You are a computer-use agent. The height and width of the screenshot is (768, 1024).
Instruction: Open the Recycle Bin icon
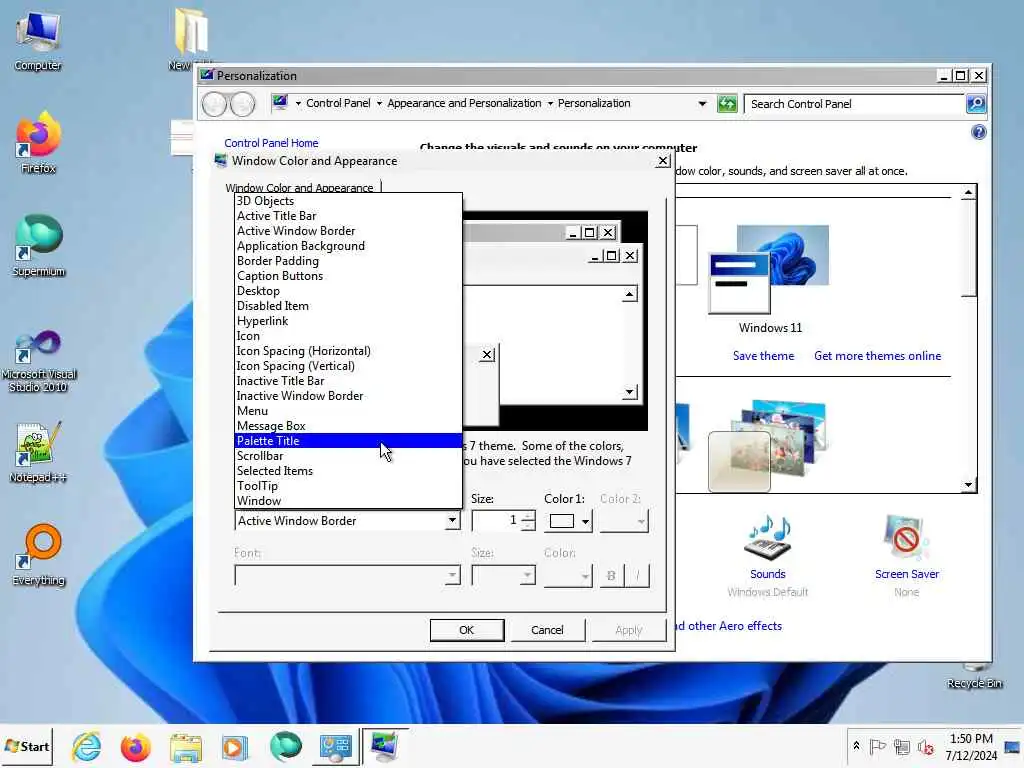coord(974,678)
